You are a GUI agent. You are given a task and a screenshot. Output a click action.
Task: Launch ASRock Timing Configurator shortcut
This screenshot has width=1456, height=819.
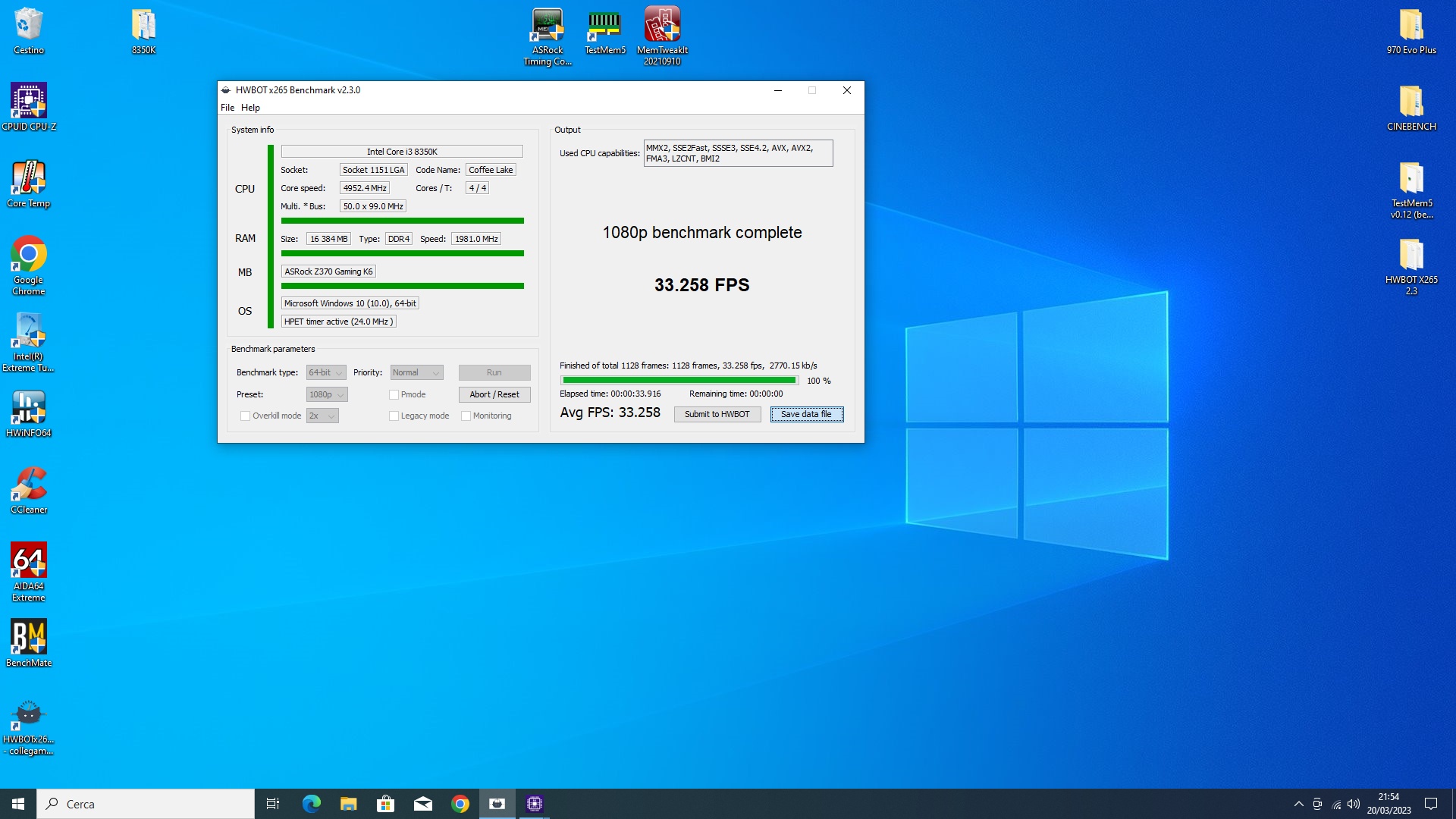[x=548, y=36]
